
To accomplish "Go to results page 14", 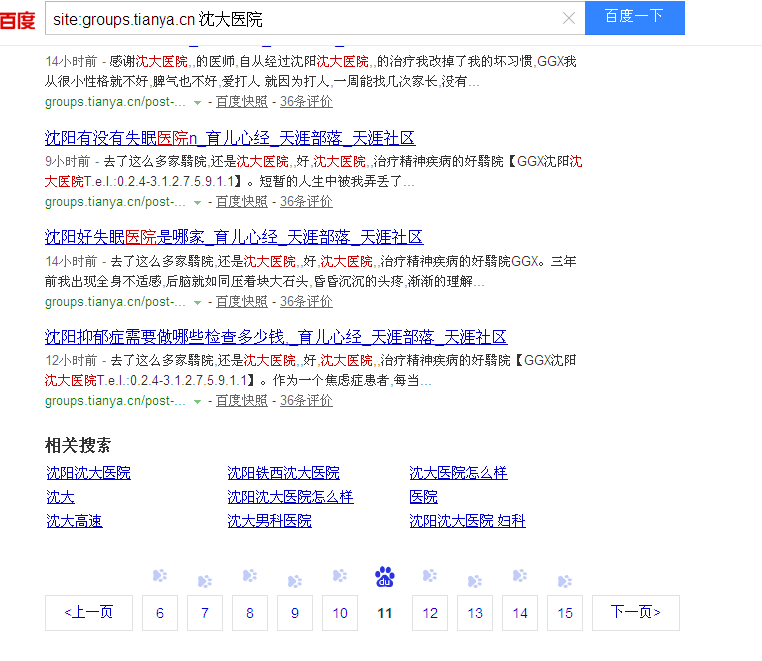I will pyautogui.click(x=520, y=613).
